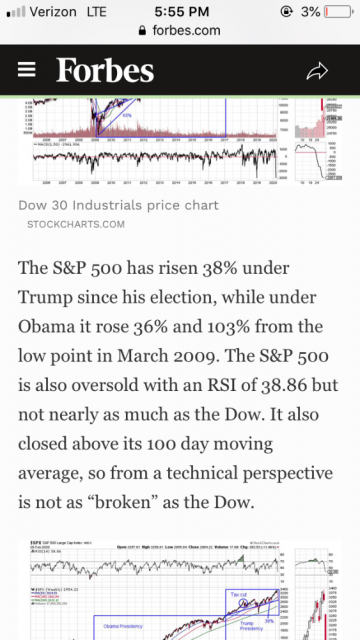Tap the Obama Presidency box on chart
Viewport: 360px width, 640px height.
coord(159,627)
